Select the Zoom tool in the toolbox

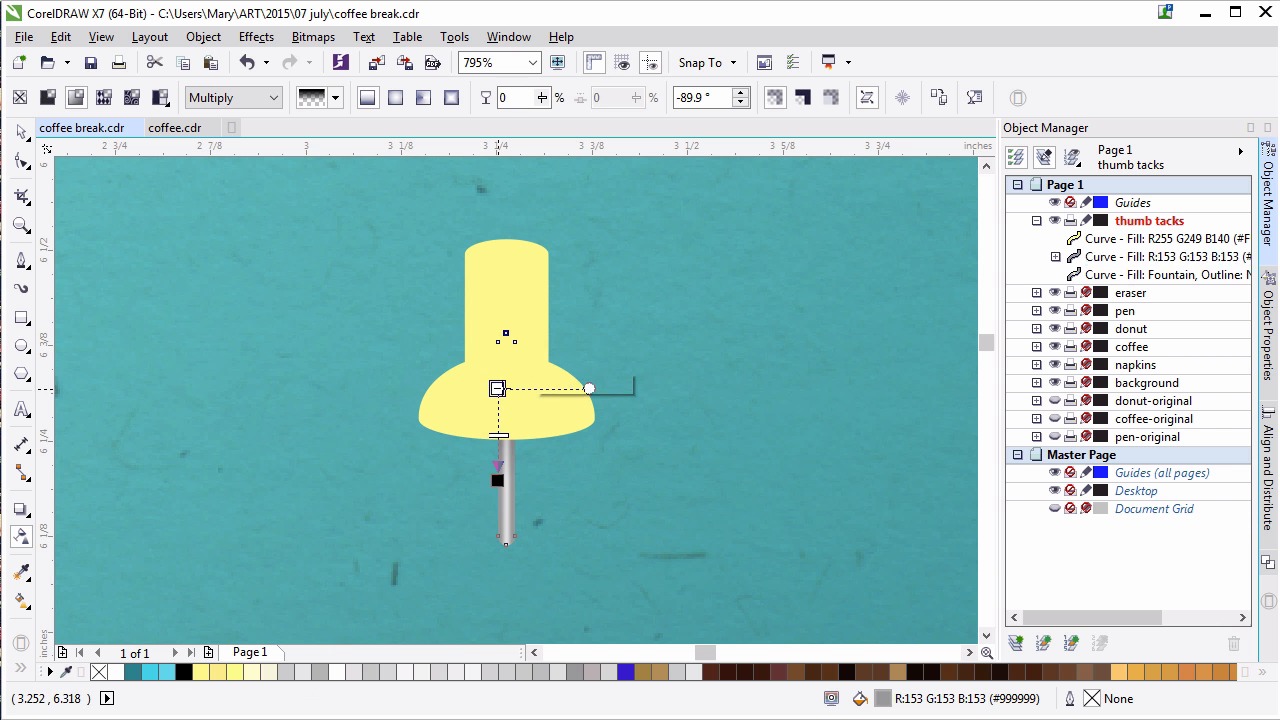(22, 226)
